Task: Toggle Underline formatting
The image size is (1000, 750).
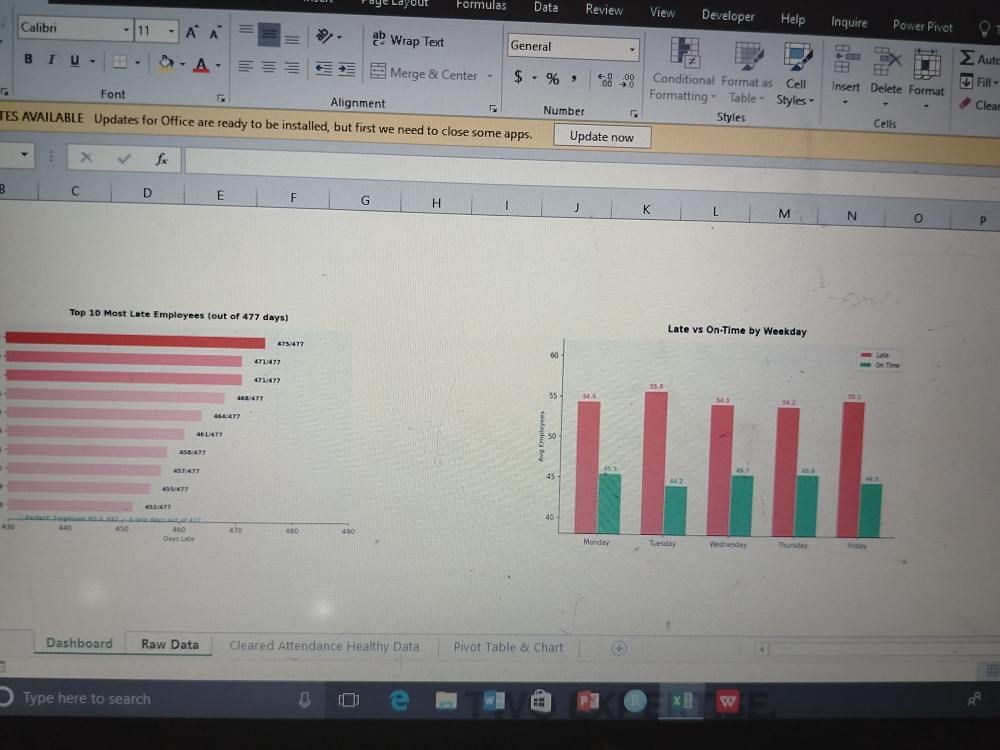Action: click(75, 61)
